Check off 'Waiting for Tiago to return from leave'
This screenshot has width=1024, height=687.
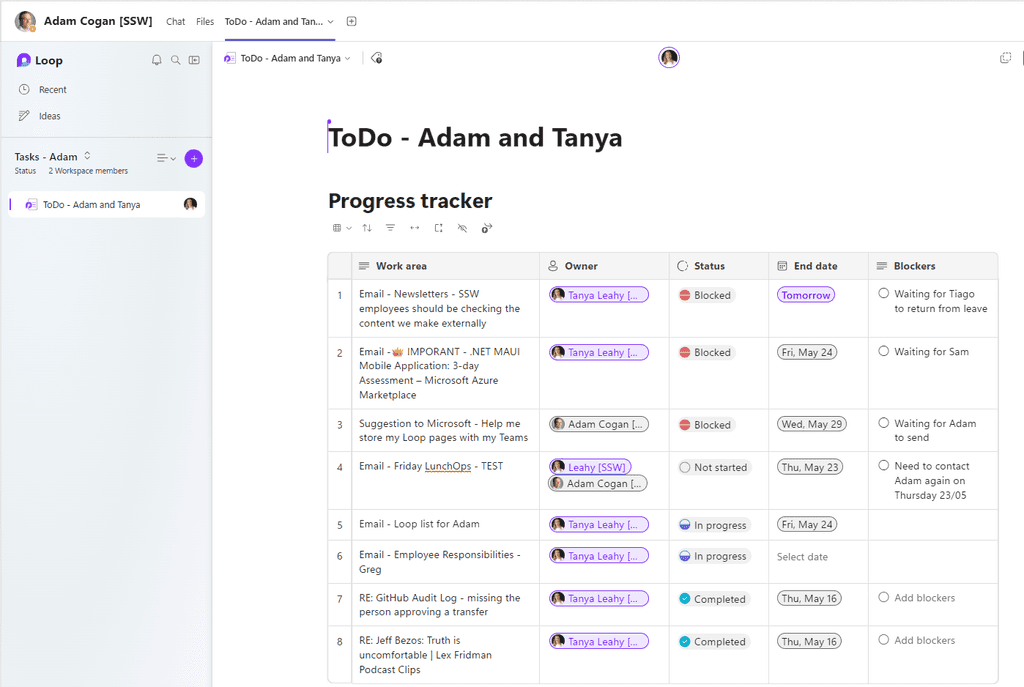click(x=884, y=292)
